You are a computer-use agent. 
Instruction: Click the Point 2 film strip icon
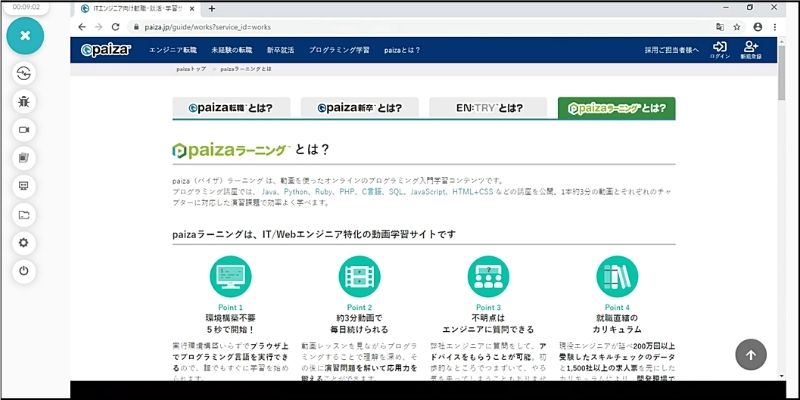(360, 277)
